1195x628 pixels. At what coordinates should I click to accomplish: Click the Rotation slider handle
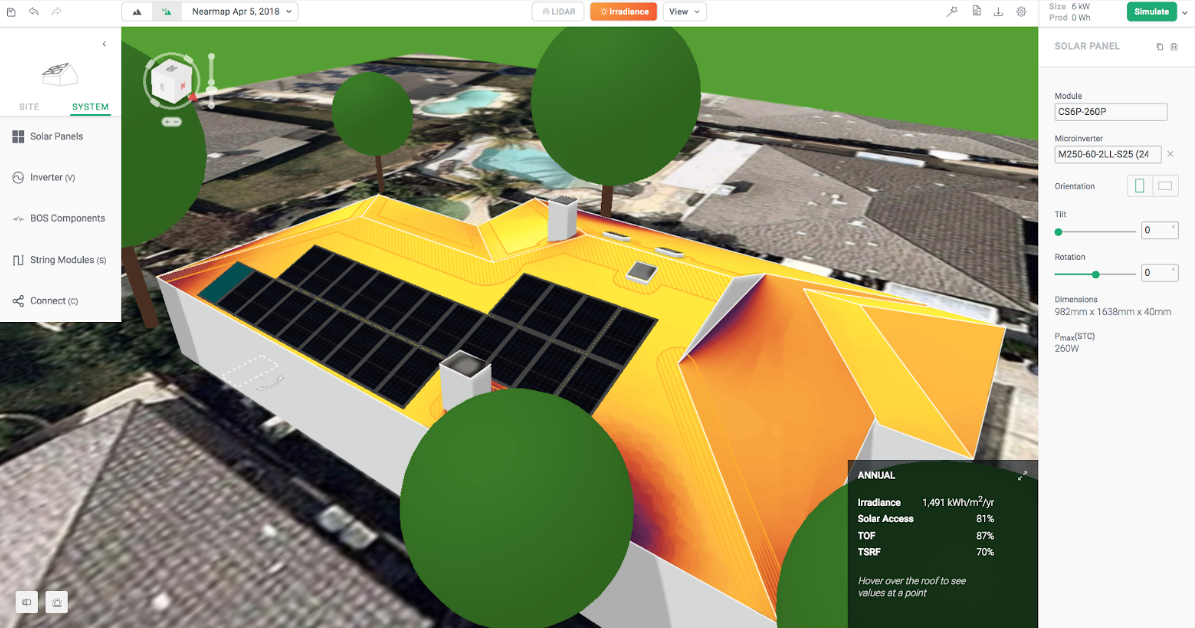(x=1096, y=274)
